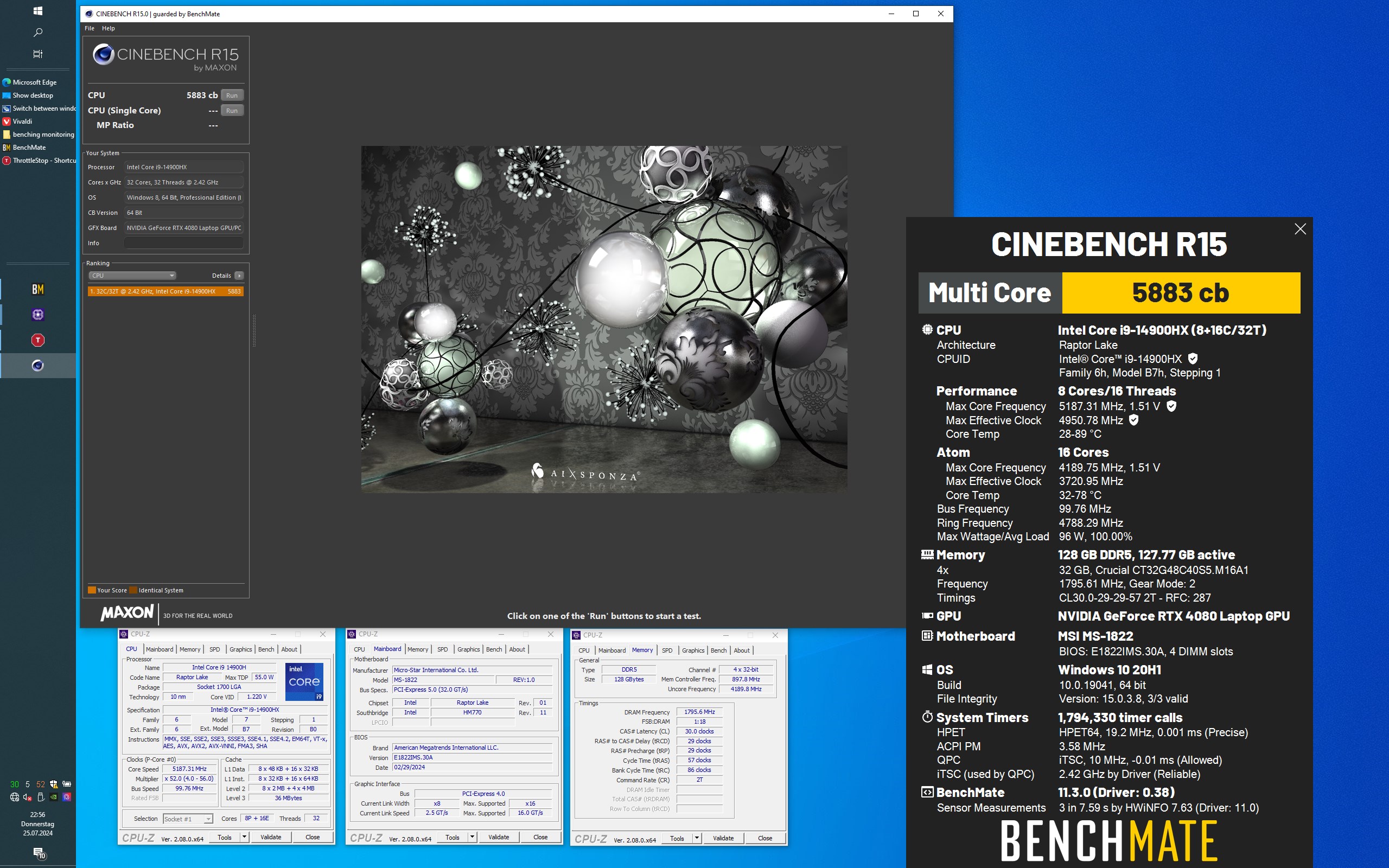Activate the running Cinebench taskbar button

(38, 366)
